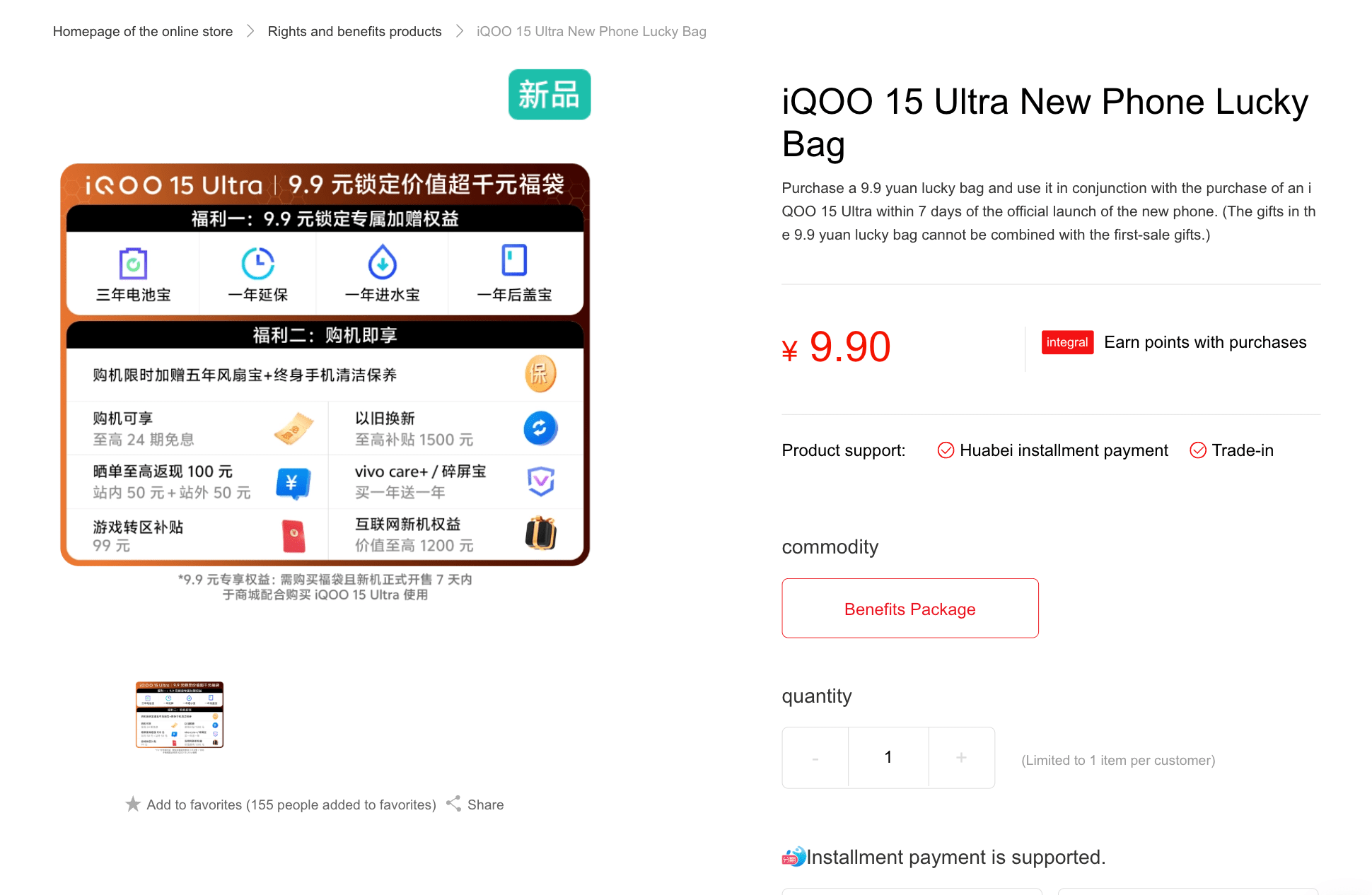Viewport: 1372px width, 895px height.
Task: Click the vivo care+ shield icon
Action: pyautogui.click(x=541, y=481)
